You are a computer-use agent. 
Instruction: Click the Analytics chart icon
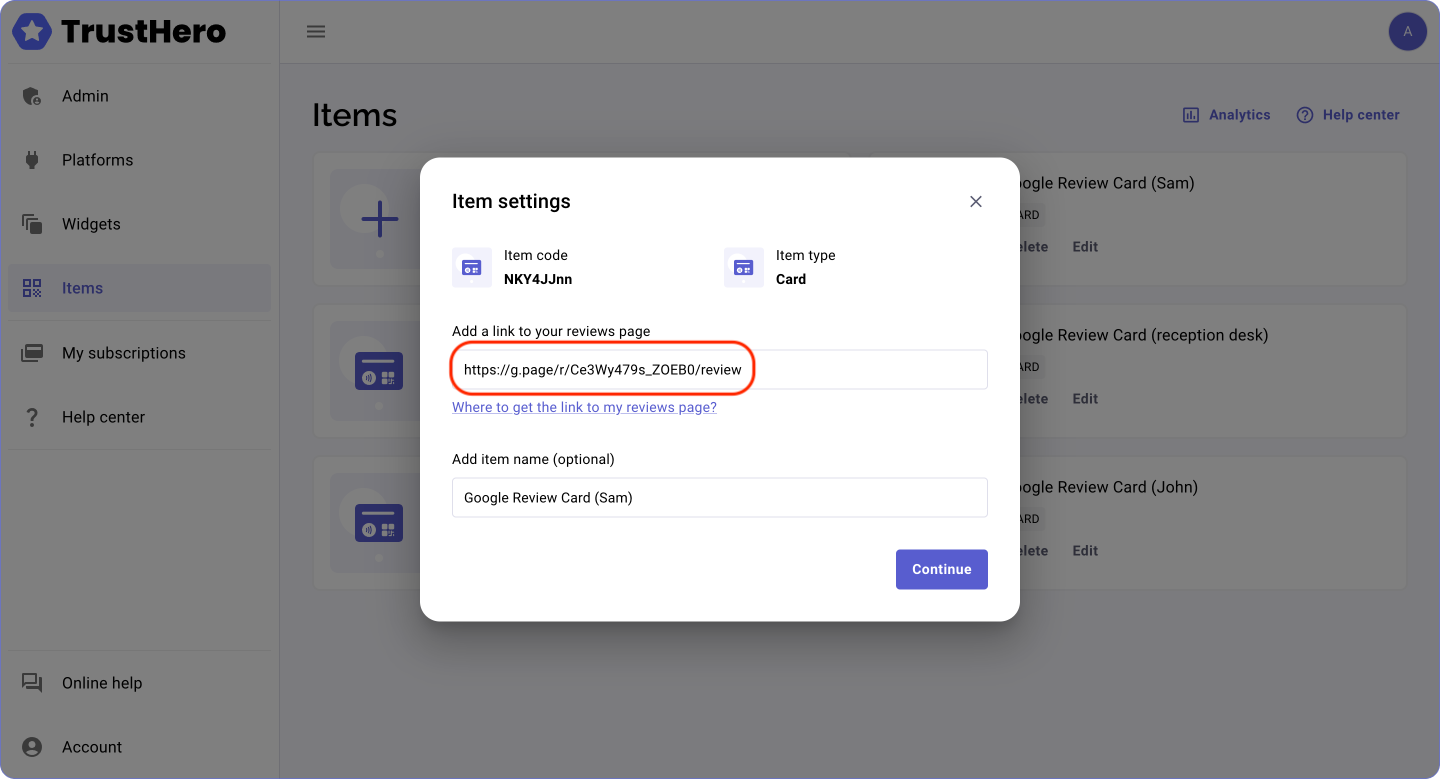point(1191,115)
